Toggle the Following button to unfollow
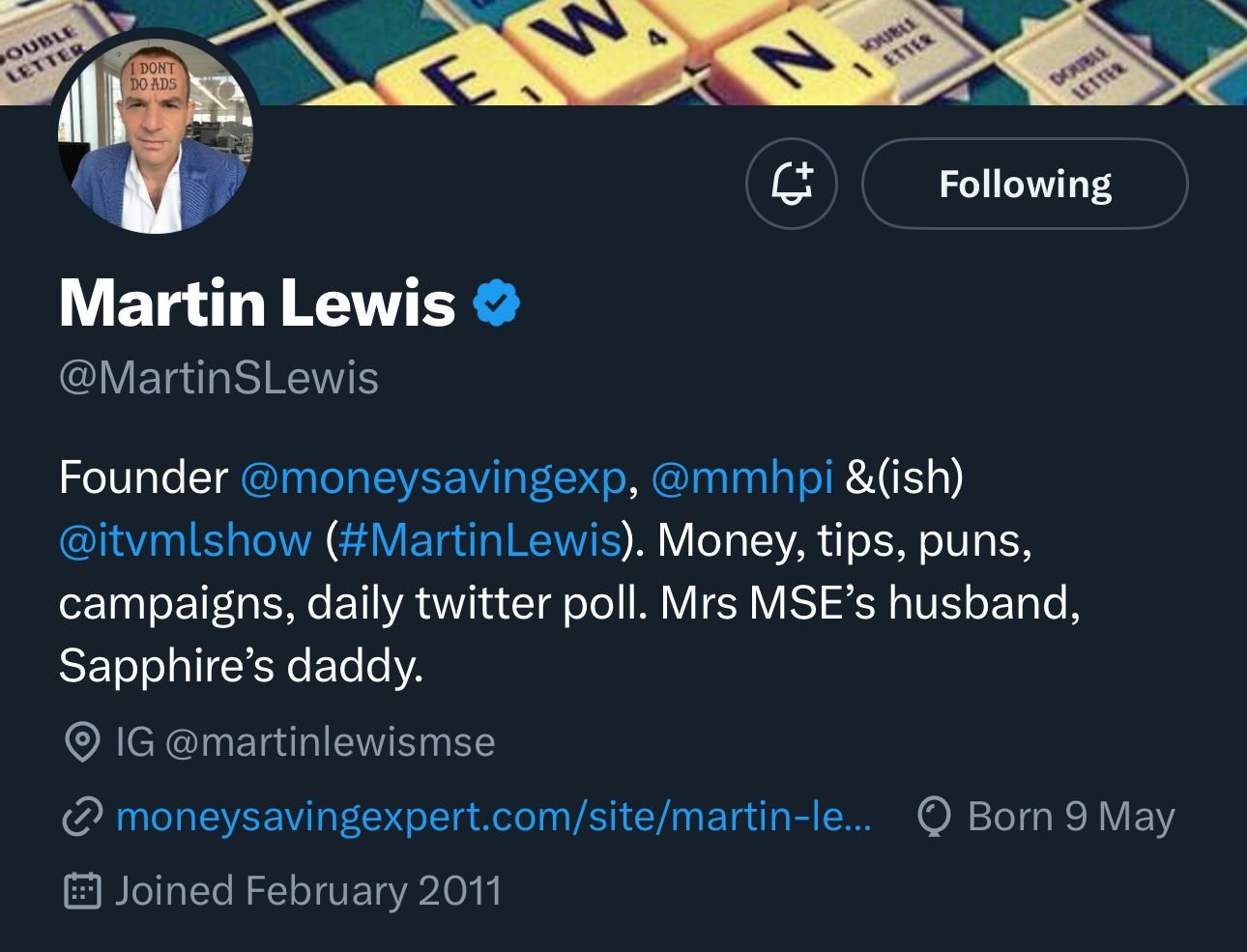This screenshot has width=1247, height=952. [x=1024, y=184]
